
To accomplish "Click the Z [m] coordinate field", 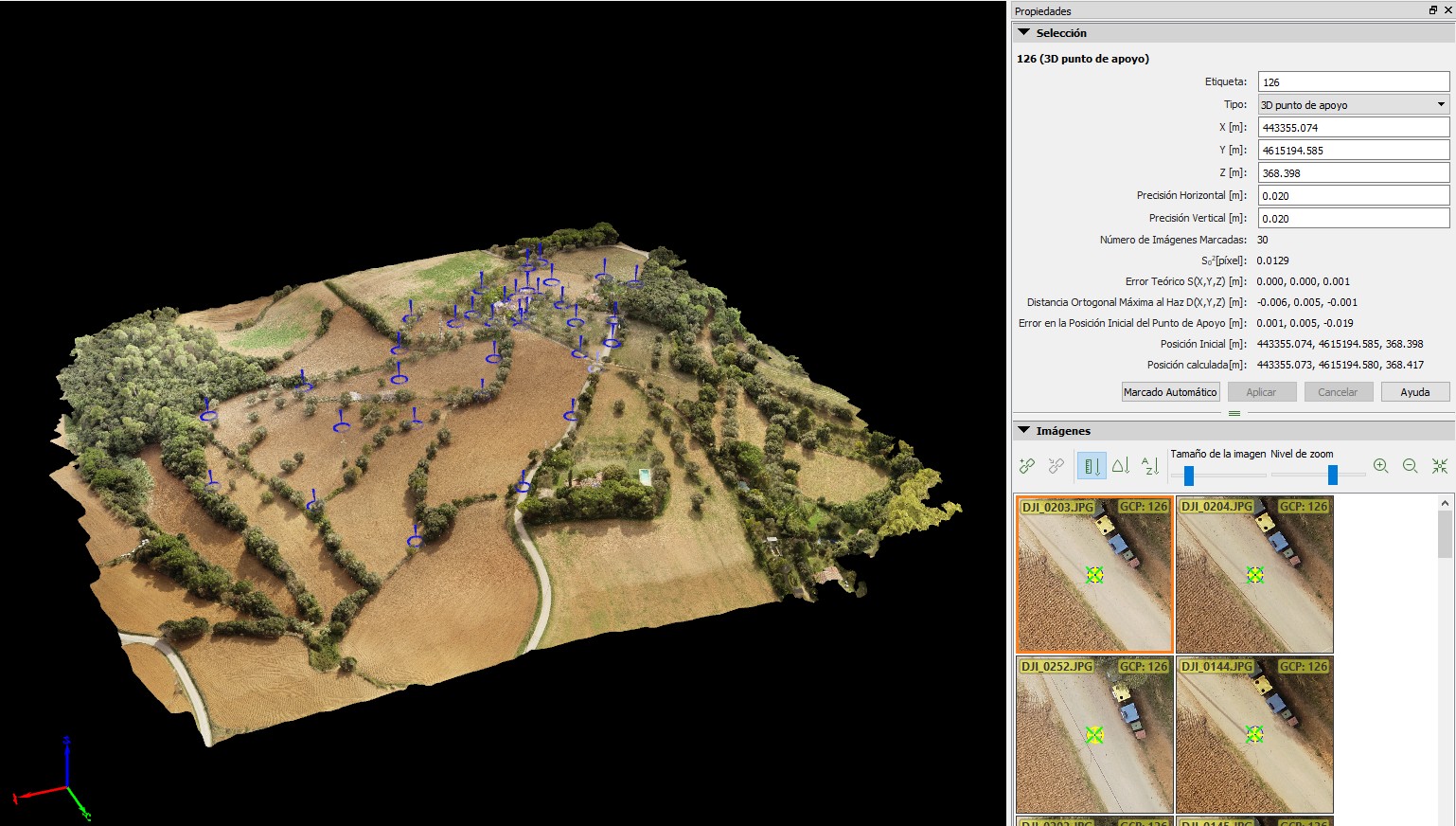I will (x=1354, y=173).
